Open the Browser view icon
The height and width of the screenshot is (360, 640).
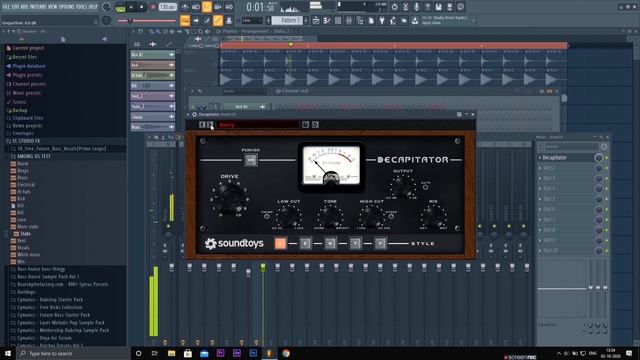(360, 20)
